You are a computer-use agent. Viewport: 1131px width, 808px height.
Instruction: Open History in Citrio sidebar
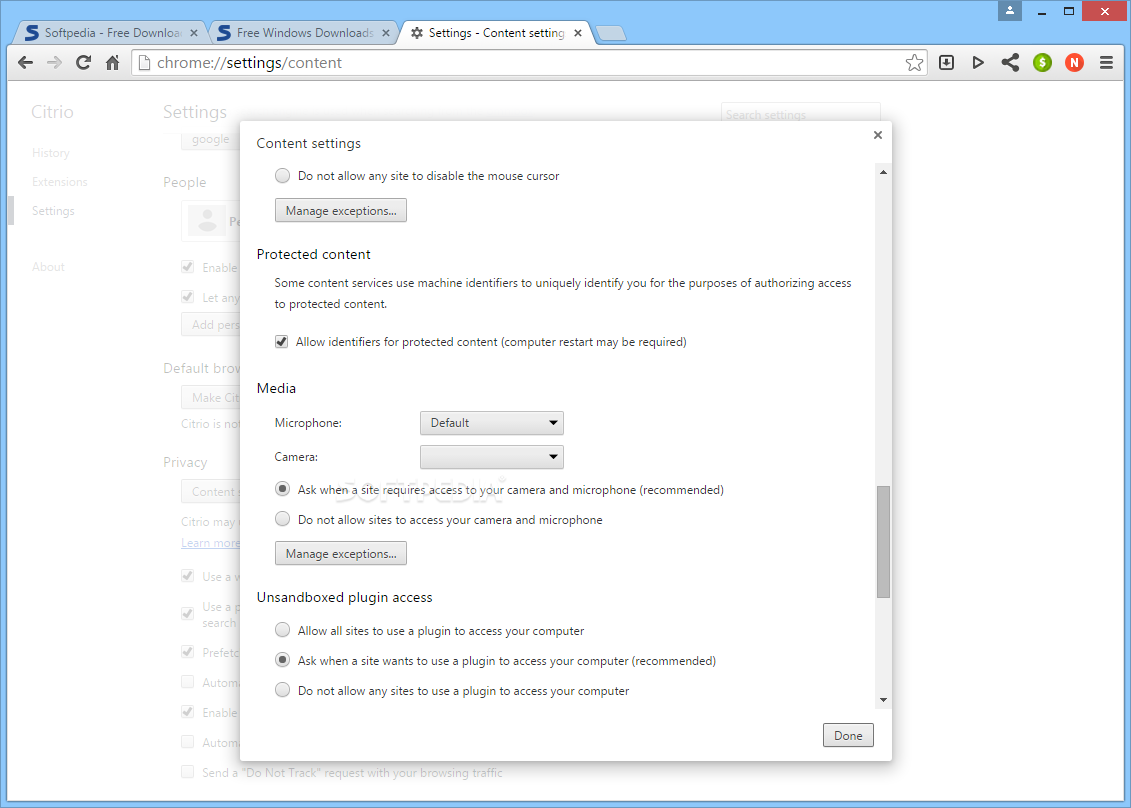[x=50, y=153]
